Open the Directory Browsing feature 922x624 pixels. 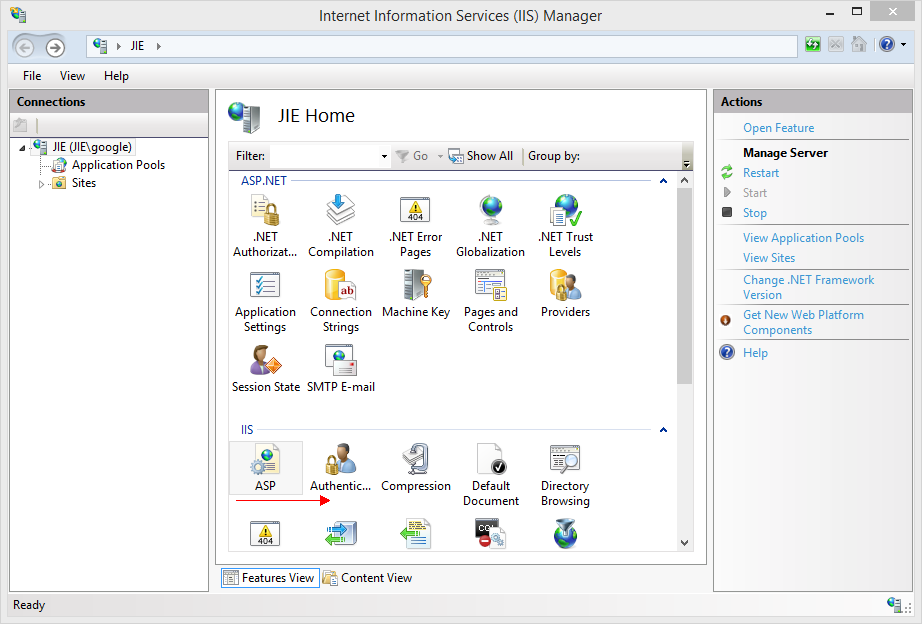565,475
